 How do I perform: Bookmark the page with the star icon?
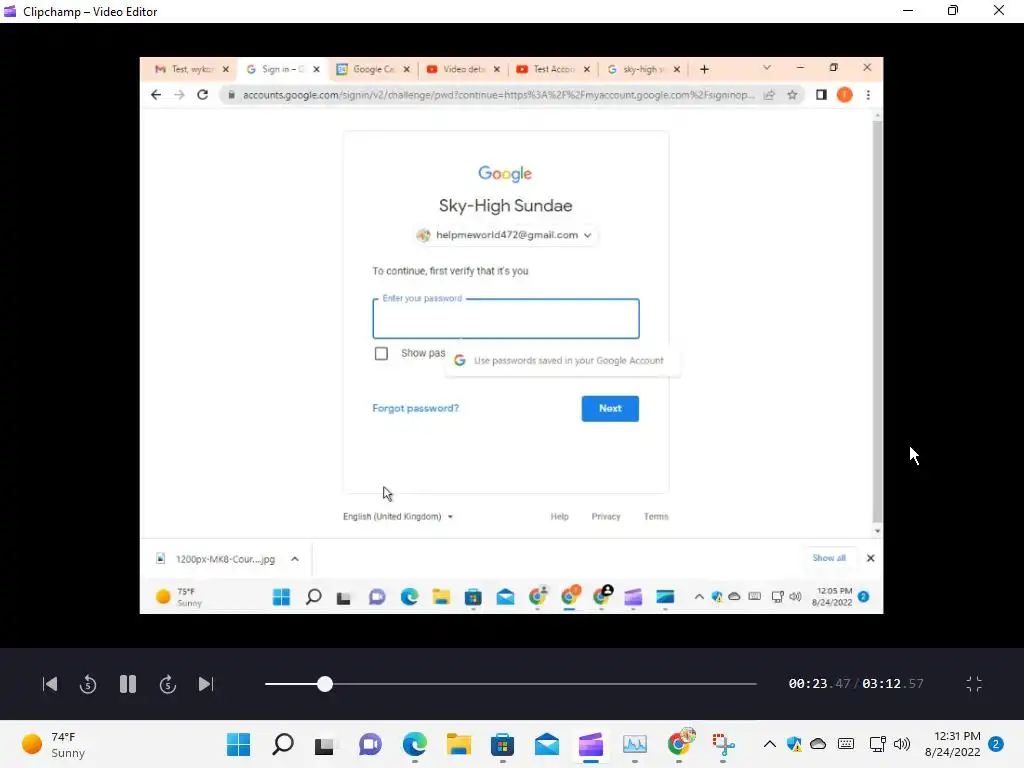click(x=792, y=95)
